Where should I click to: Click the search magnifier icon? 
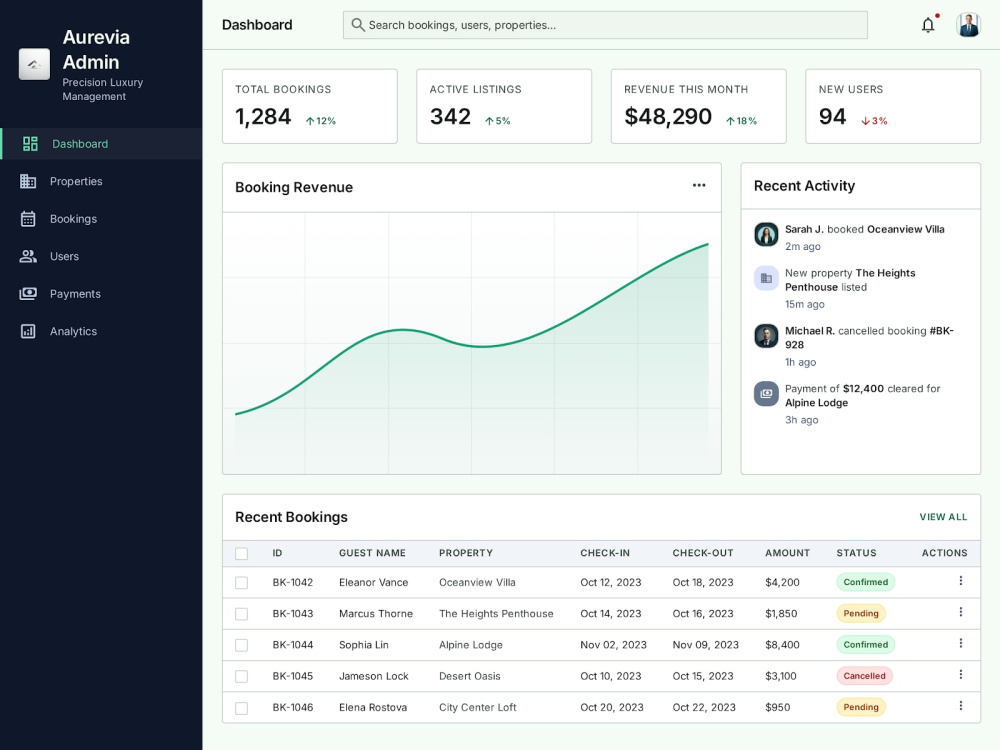click(x=358, y=25)
